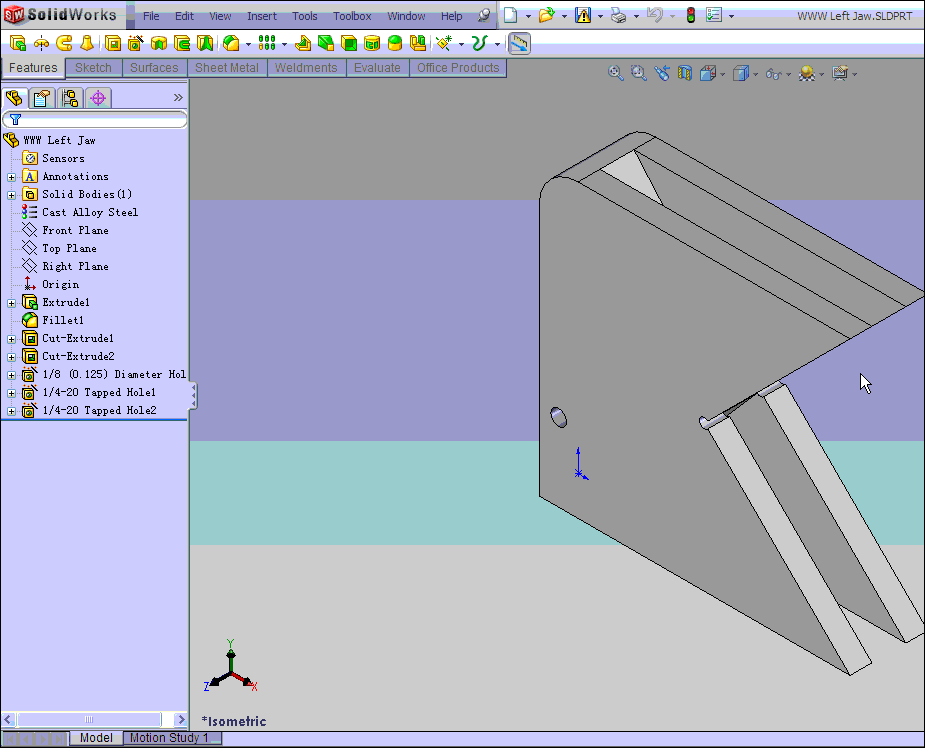
Task: Select the Swept Cut tool
Action: click(x=182, y=43)
